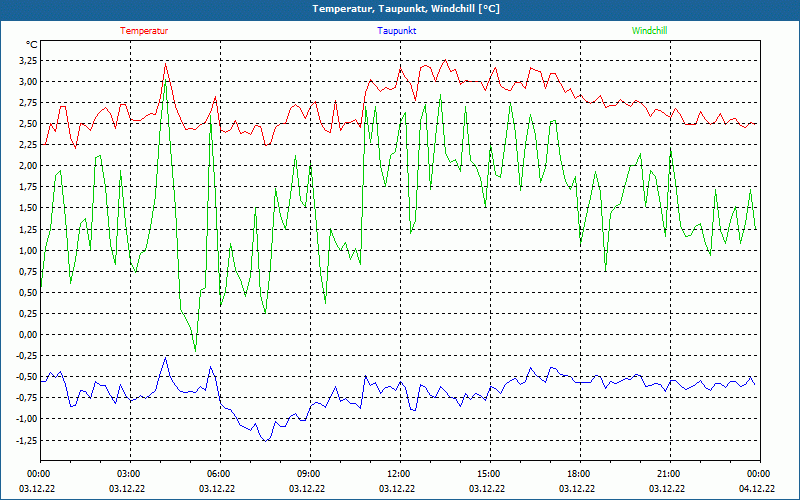Click the 2,50 y-axis value
Image resolution: width=800 pixels, height=500 pixels.
[29, 123]
